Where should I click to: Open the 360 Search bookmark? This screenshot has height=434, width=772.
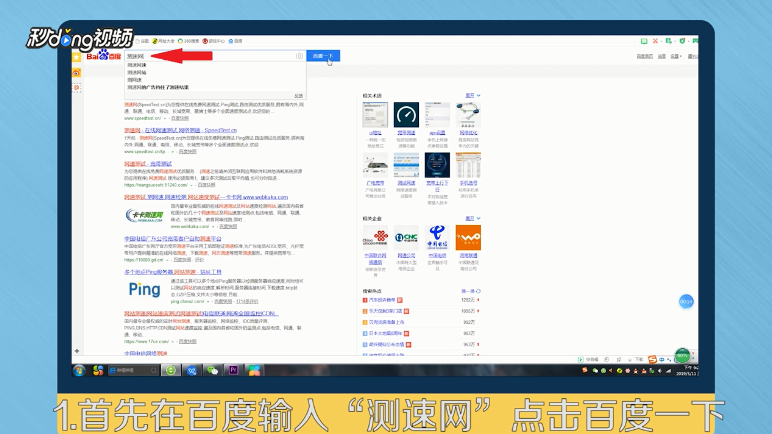(x=189, y=41)
